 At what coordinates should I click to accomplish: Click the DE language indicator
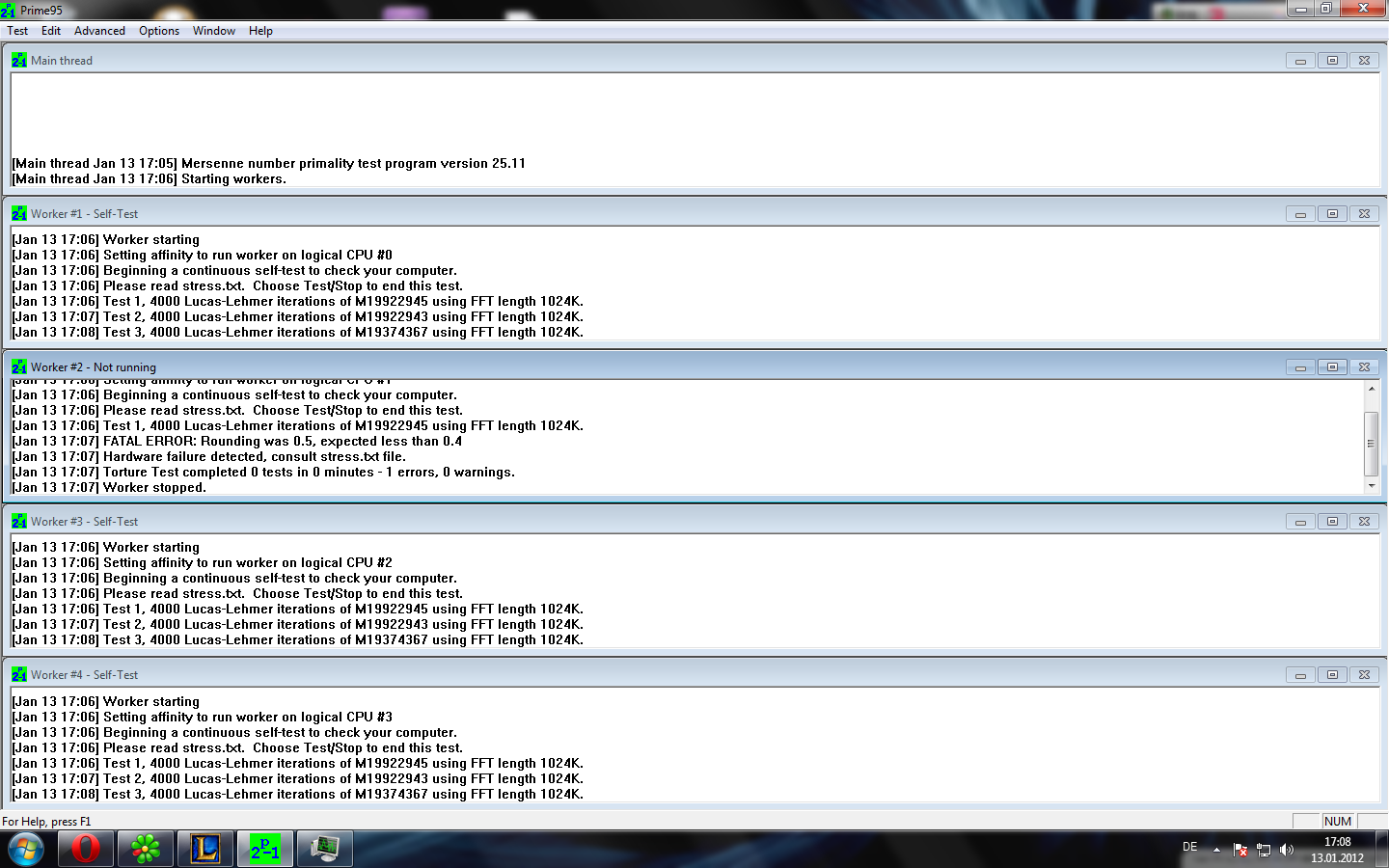[1190, 847]
